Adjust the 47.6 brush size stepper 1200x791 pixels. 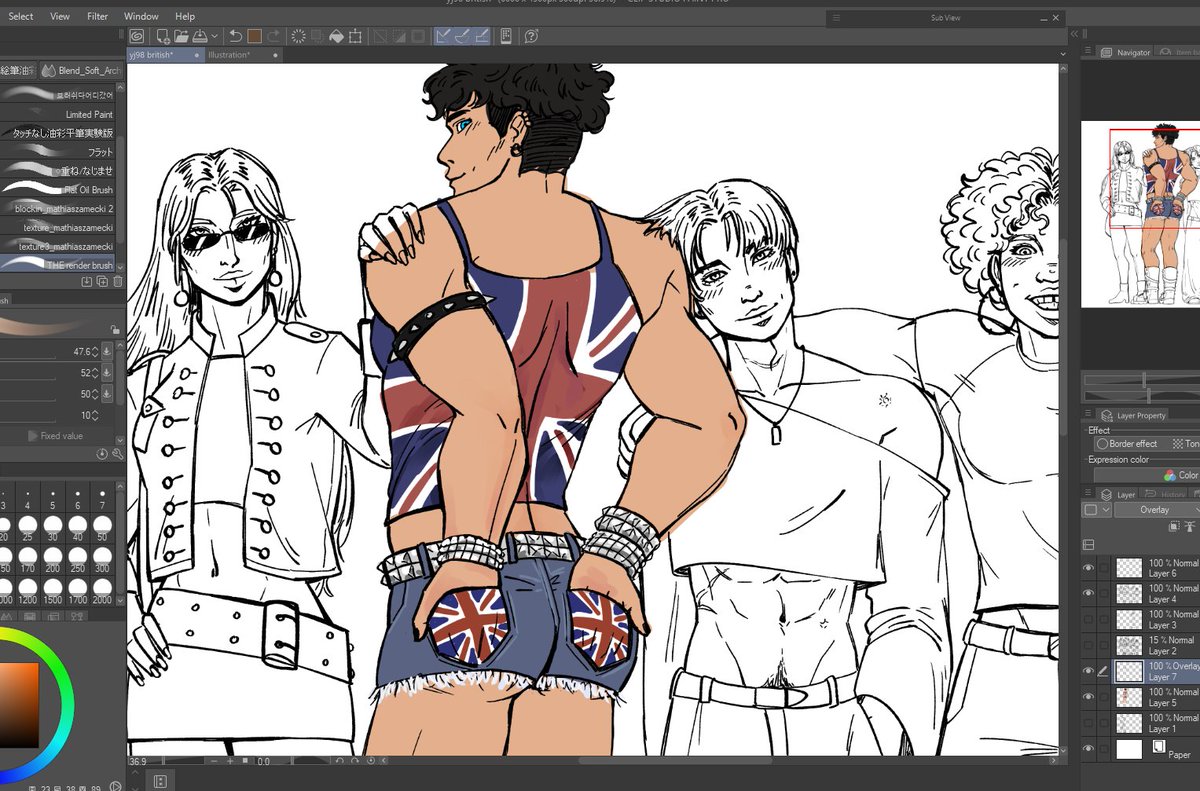(x=95, y=352)
